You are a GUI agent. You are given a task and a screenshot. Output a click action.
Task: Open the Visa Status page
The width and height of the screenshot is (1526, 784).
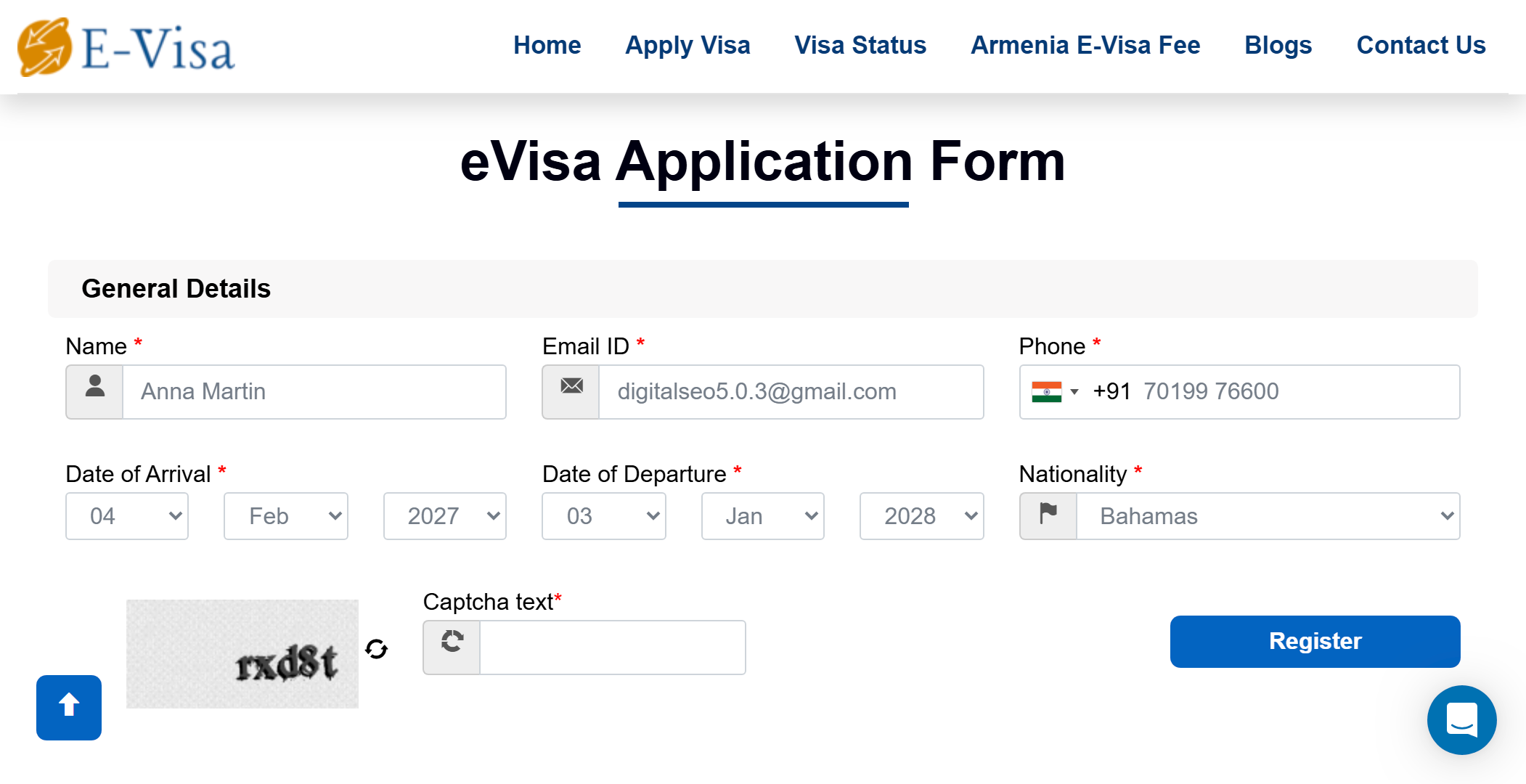pos(860,45)
